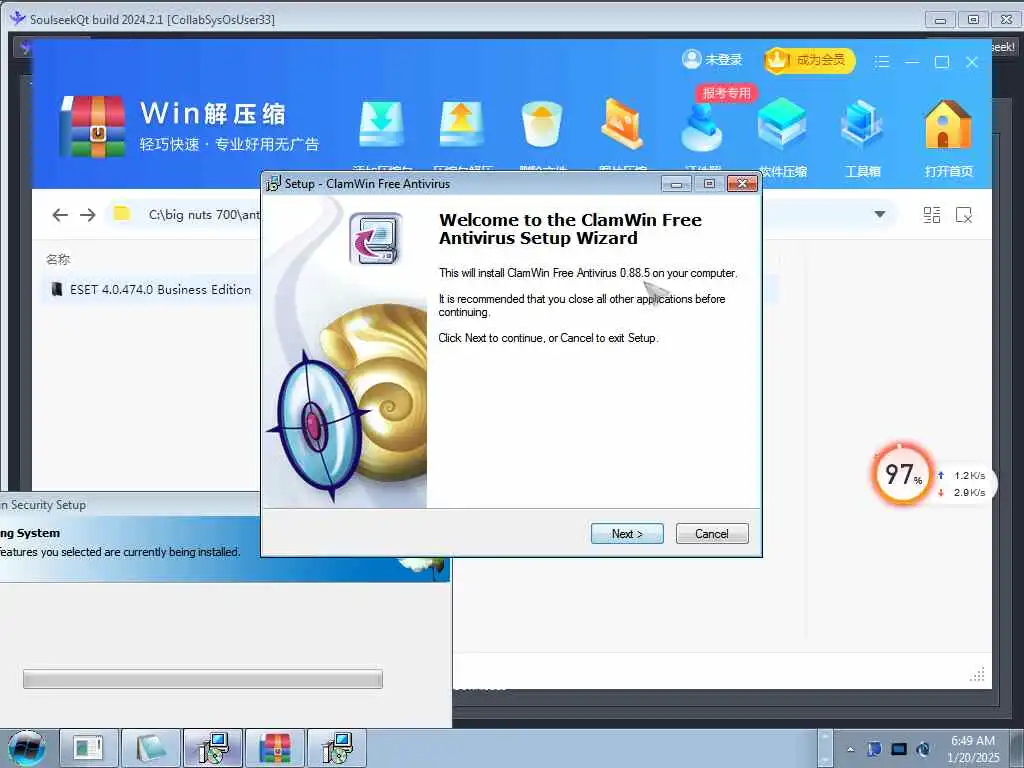Click the SoulseekQt bird title icon
This screenshot has width=1024, height=768.
[x=18, y=18]
